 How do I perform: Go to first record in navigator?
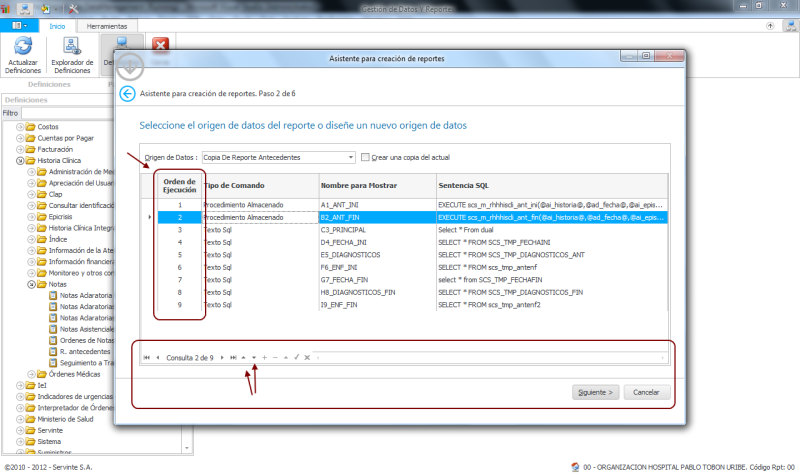147,357
